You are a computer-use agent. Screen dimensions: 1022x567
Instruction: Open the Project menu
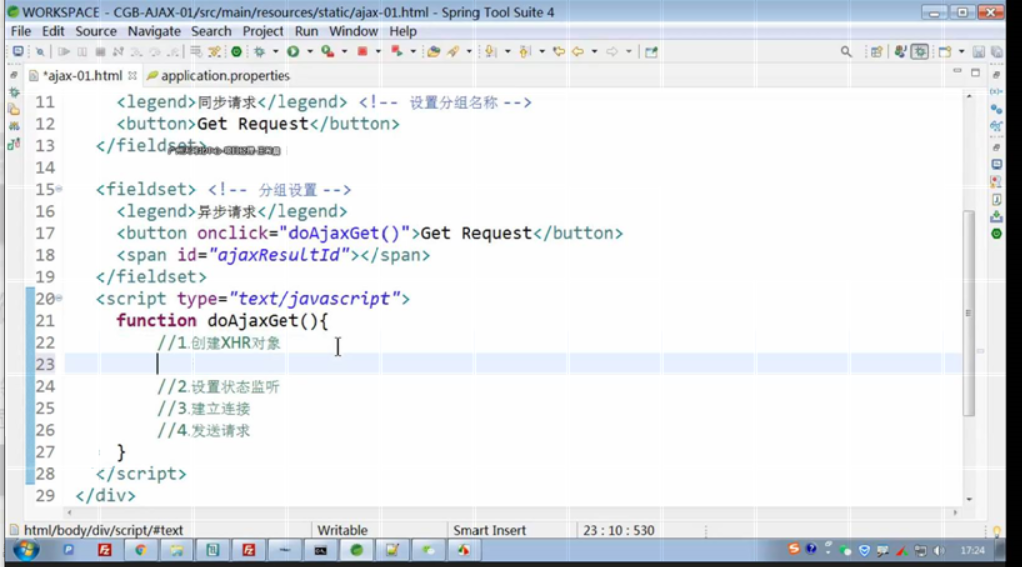point(263,31)
